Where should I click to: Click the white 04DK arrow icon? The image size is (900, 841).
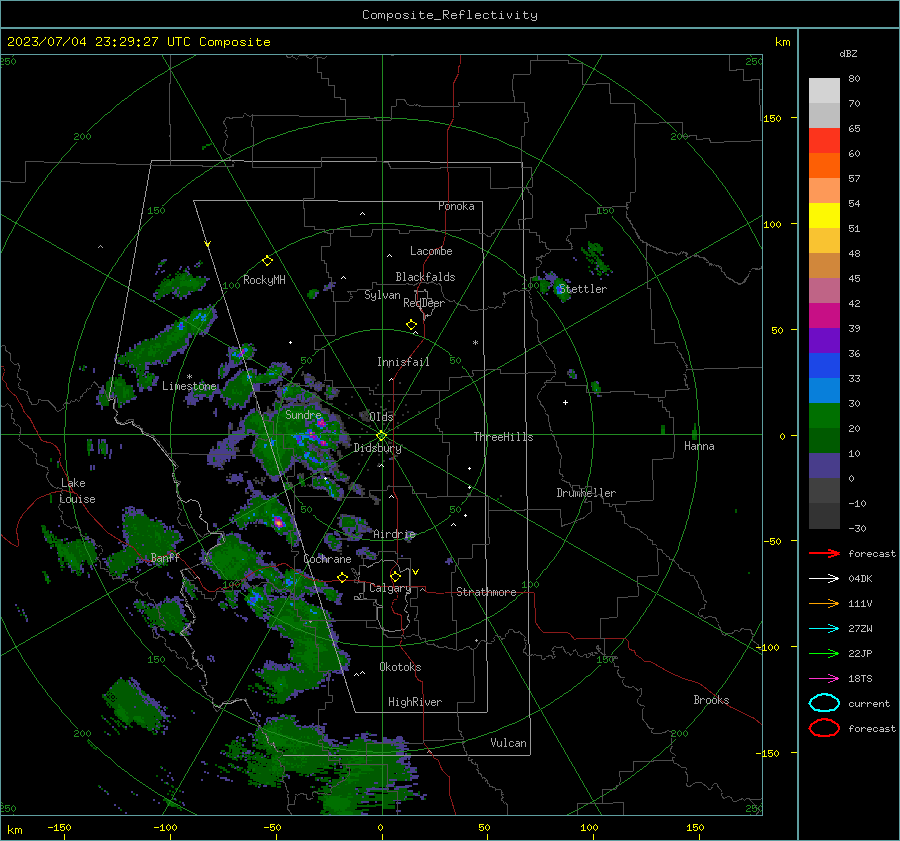click(824, 579)
